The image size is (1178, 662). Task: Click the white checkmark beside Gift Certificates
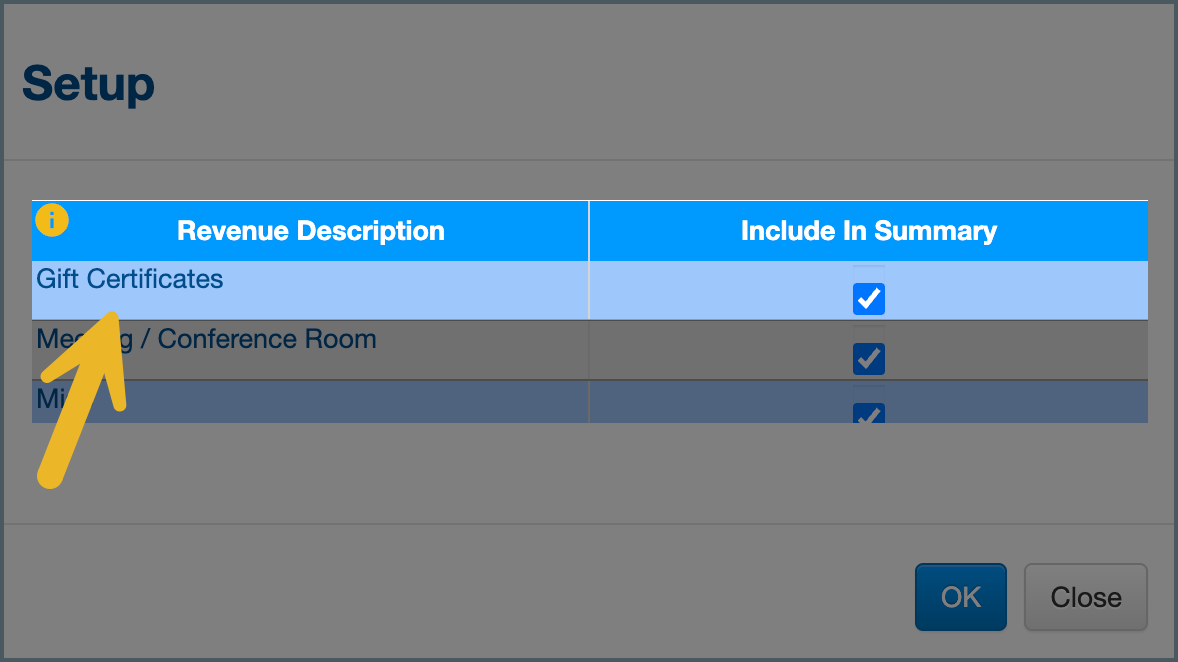[869, 299]
